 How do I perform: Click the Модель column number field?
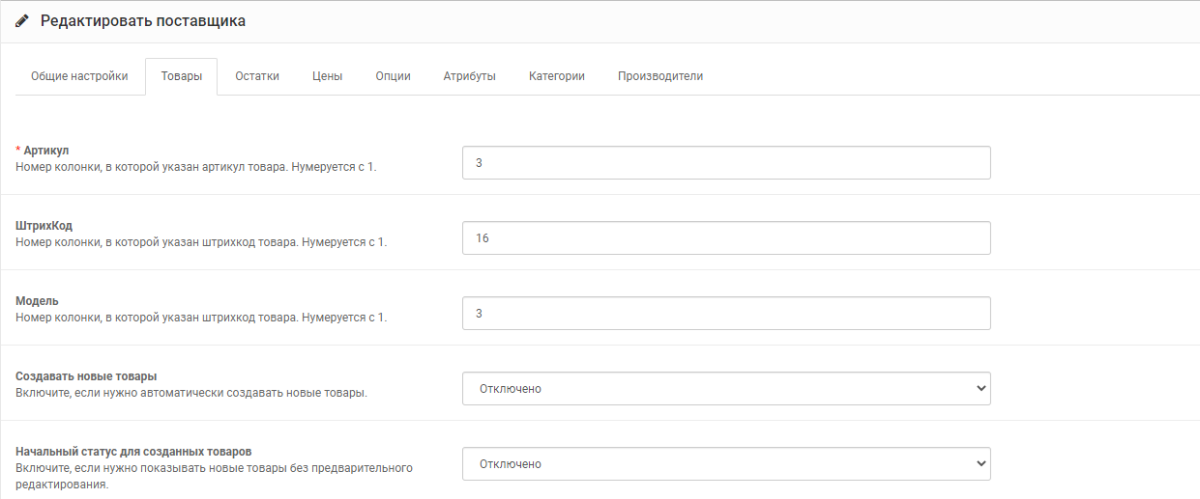click(726, 313)
